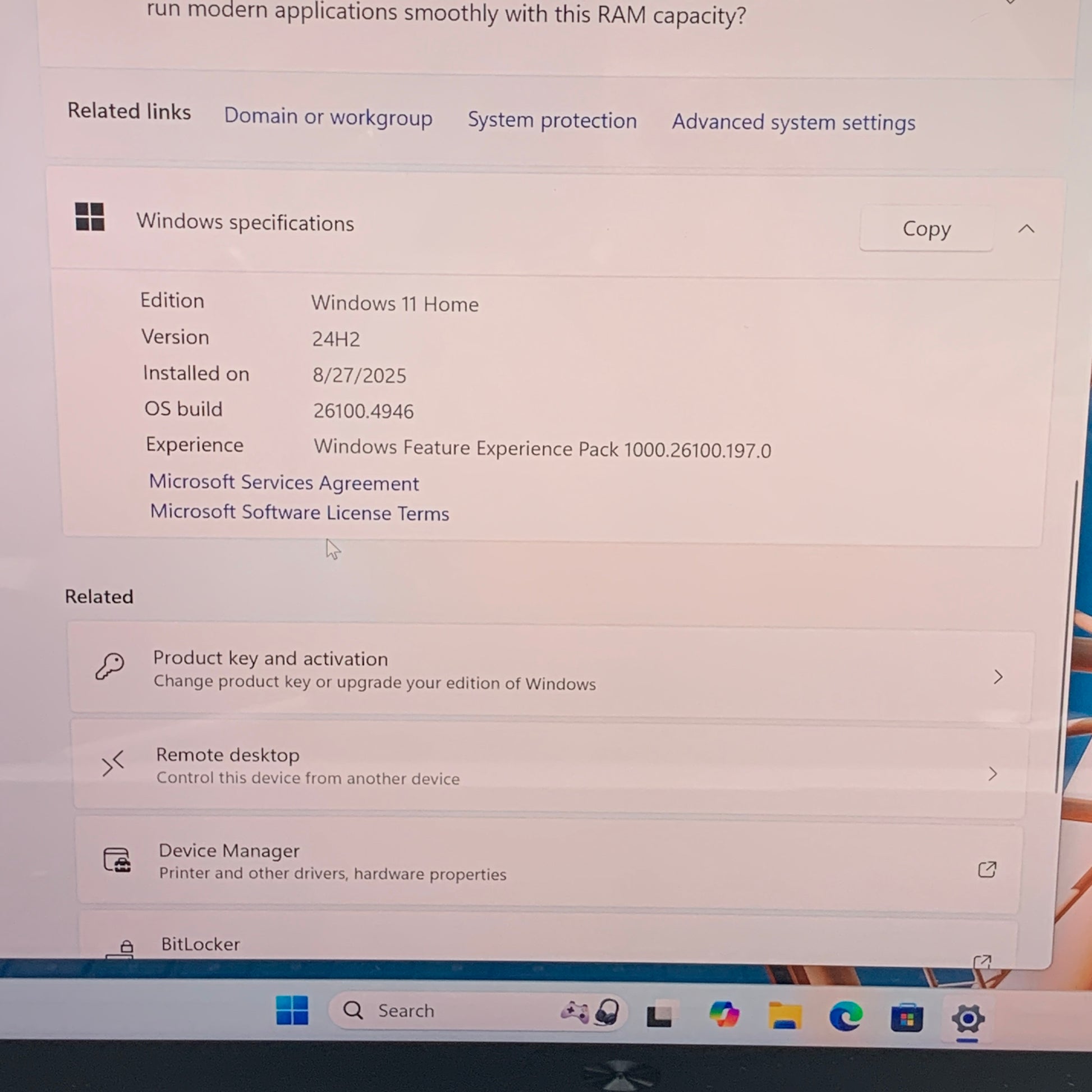Click the Task View taskbar icon
Image resolution: width=1092 pixels, height=1092 pixels.
[659, 1015]
